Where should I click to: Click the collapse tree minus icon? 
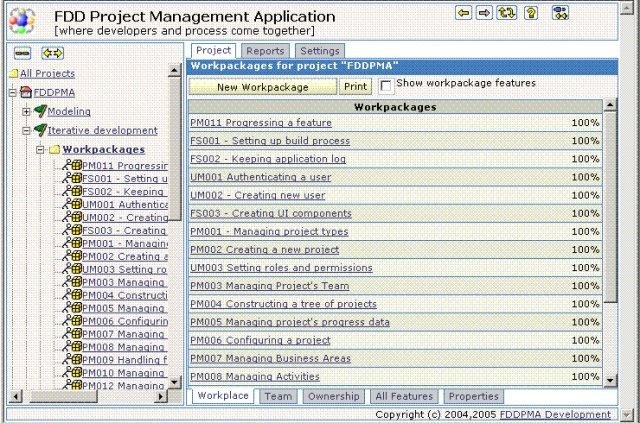(23, 52)
